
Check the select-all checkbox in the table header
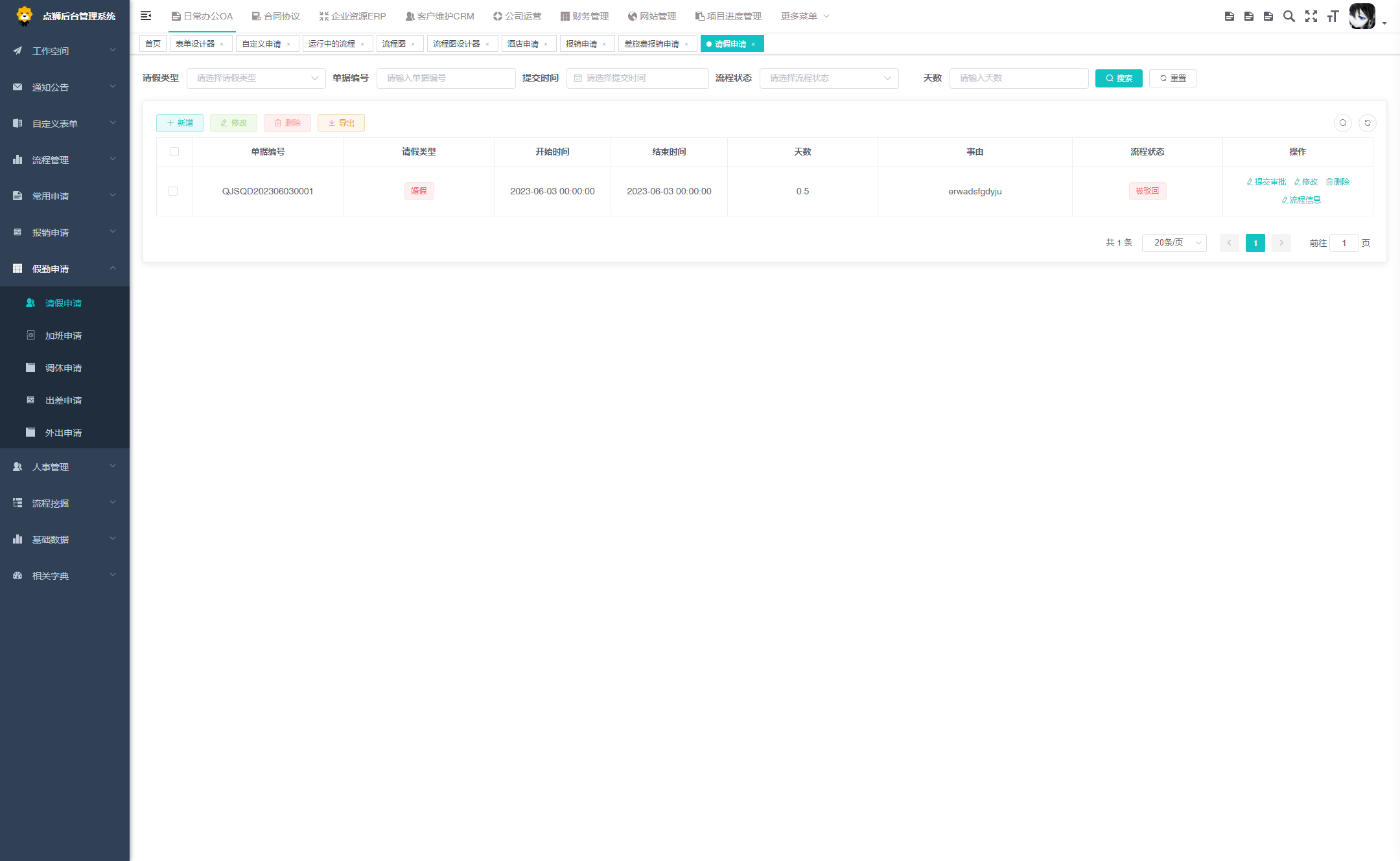[x=174, y=152]
